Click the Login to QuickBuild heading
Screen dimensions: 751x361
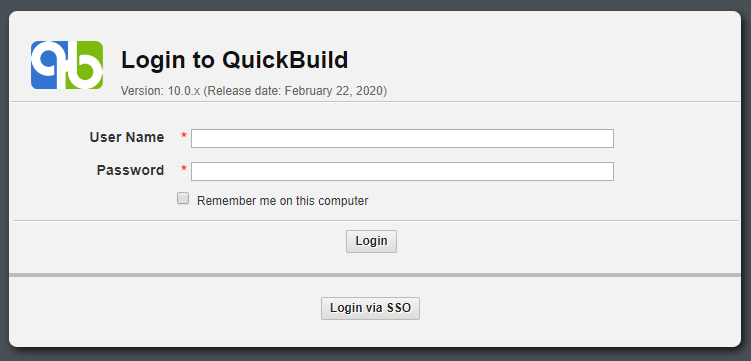pos(235,60)
